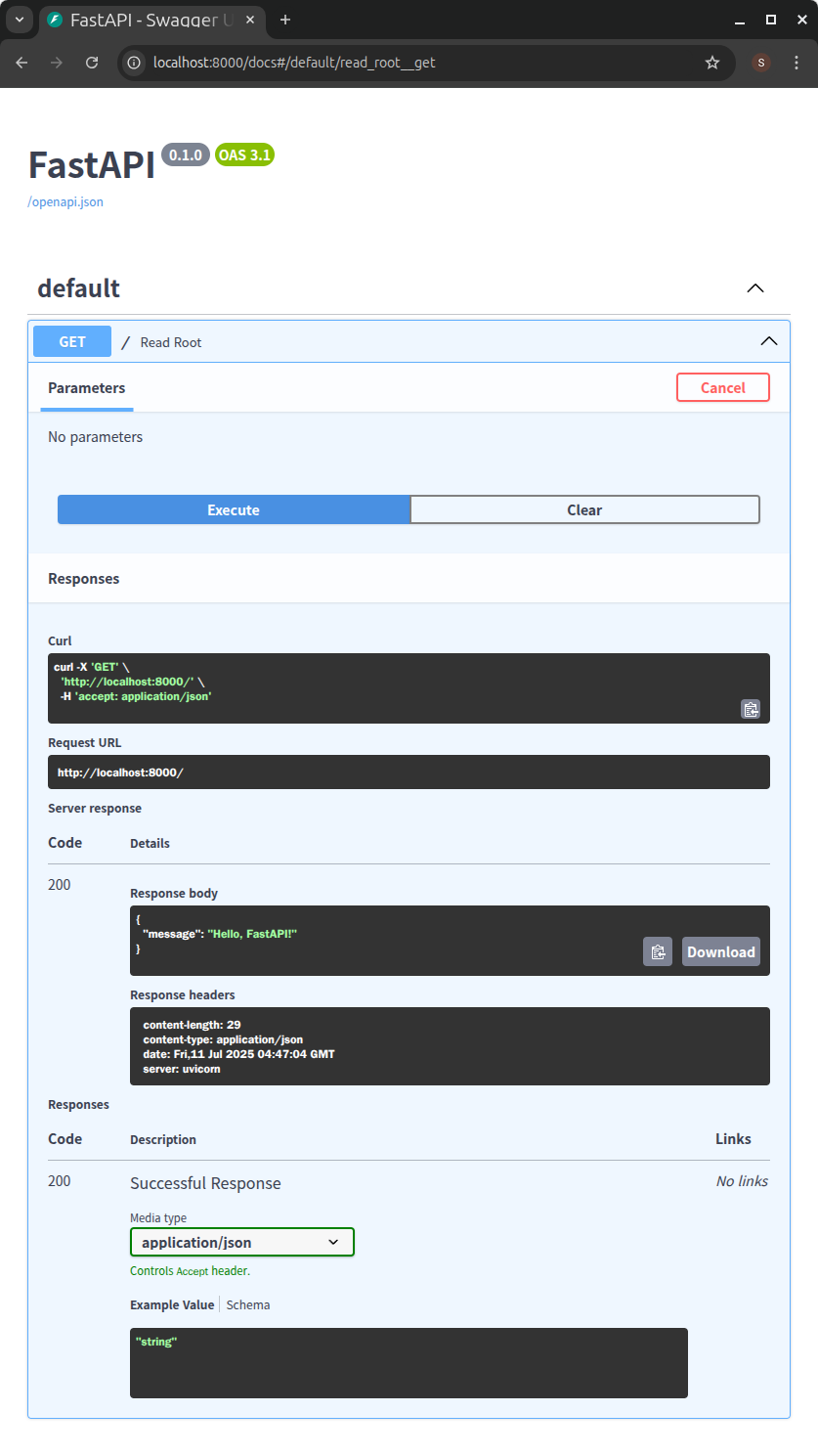818x1456 pixels.
Task: Click the Successful Response description
Action: click(205, 1183)
